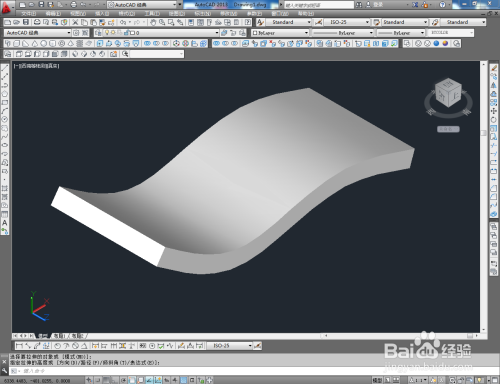The width and height of the screenshot is (500, 384).
Task: Toggle Object Snap in status bar
Action: click(132, 380)
